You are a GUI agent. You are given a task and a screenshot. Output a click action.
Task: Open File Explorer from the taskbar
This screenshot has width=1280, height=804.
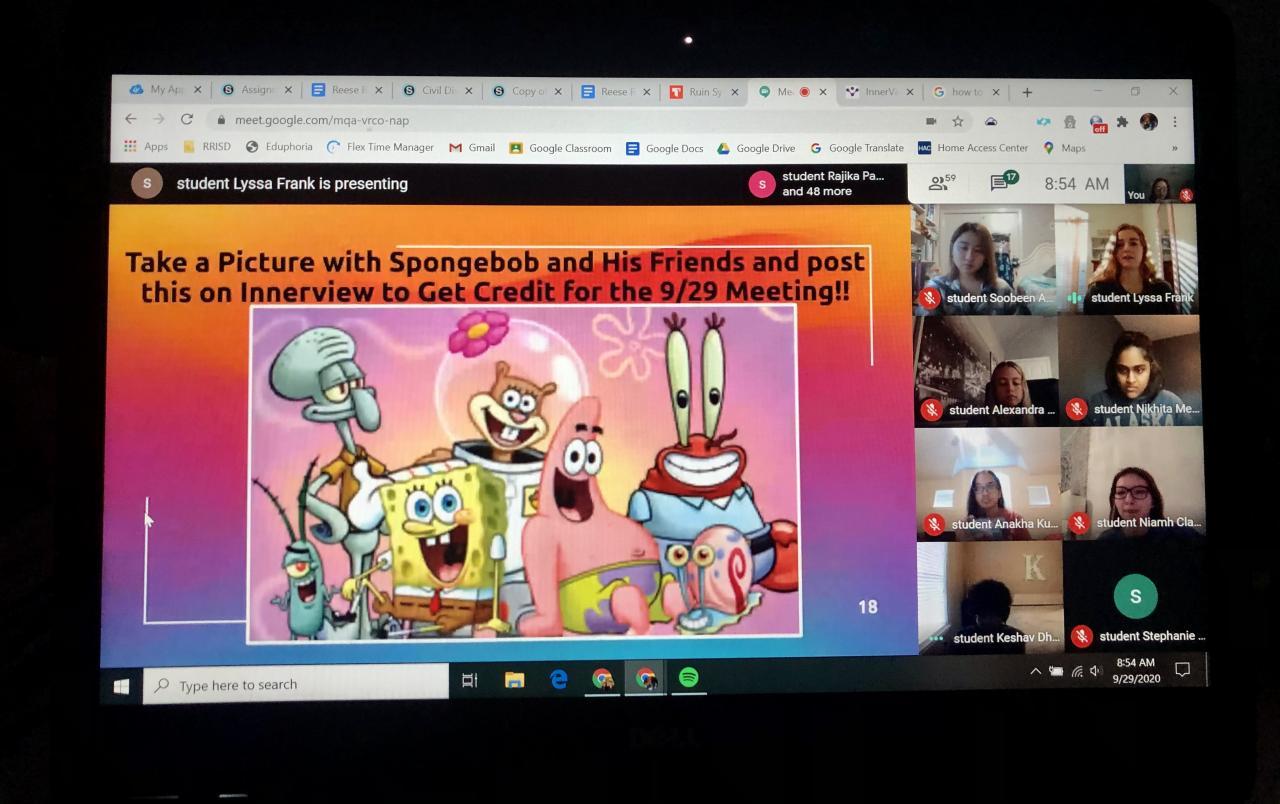pos(514,680)
